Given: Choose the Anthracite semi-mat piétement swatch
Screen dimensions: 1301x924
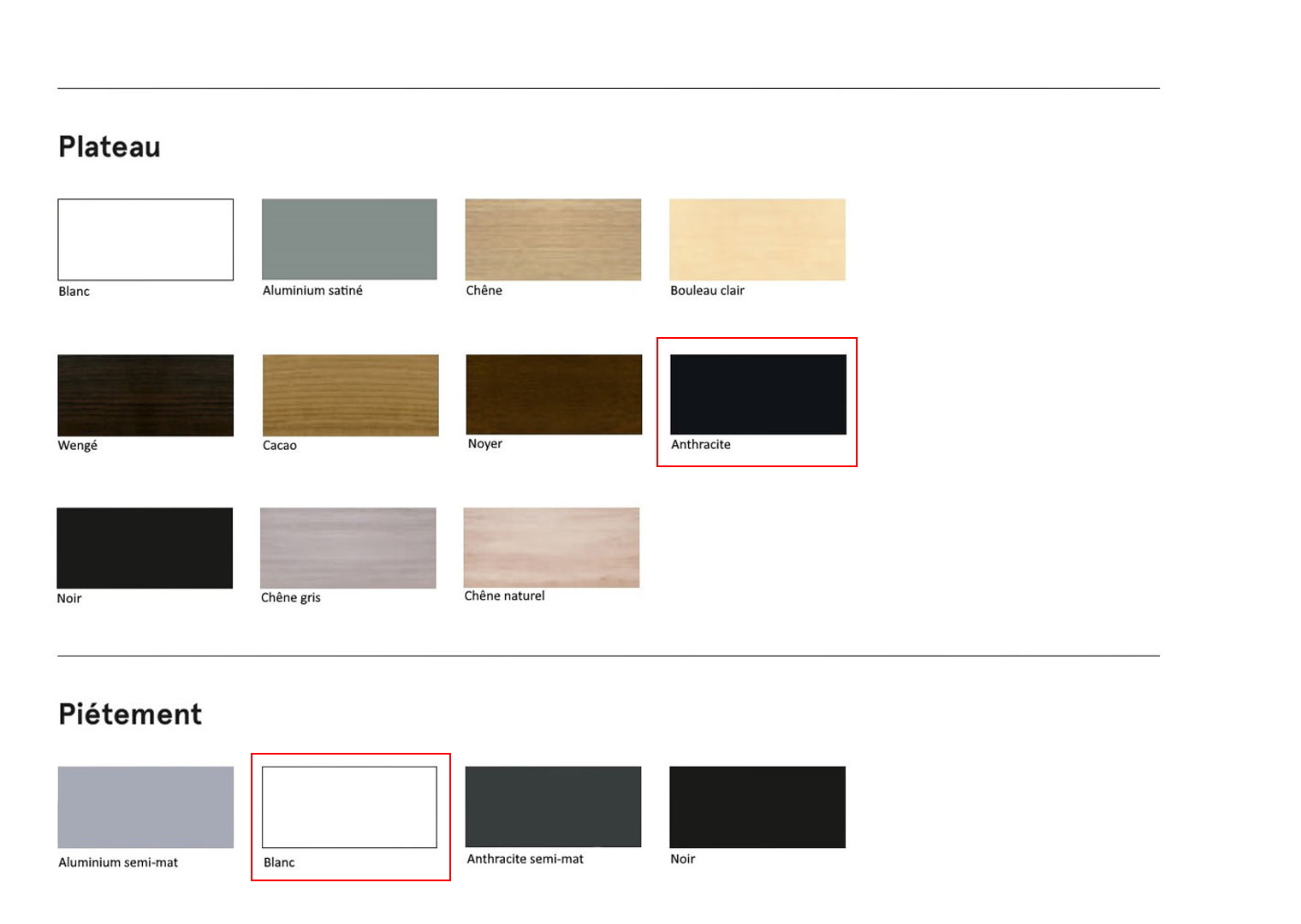Looking at the screenshot, I should click(553, 807).
